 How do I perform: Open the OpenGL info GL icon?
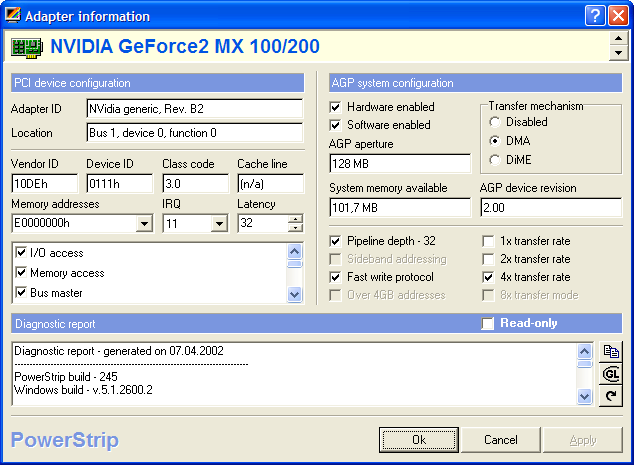click(611, 374)
